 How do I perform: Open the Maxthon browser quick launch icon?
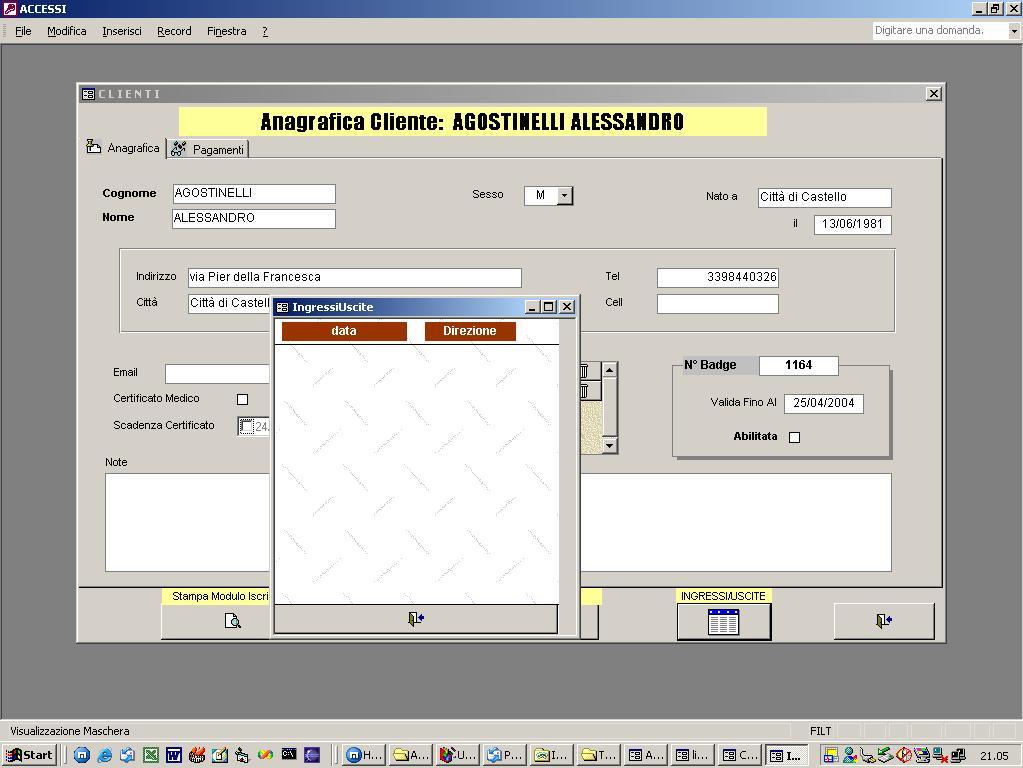(x=82, y=755)
